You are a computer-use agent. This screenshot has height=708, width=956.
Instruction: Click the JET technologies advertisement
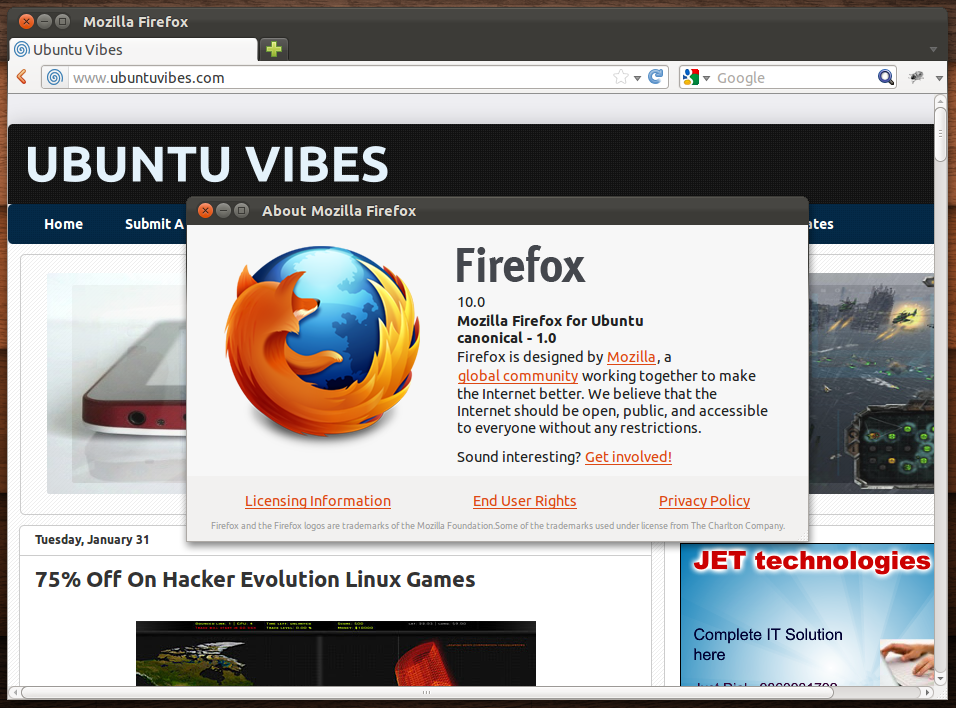807,615
